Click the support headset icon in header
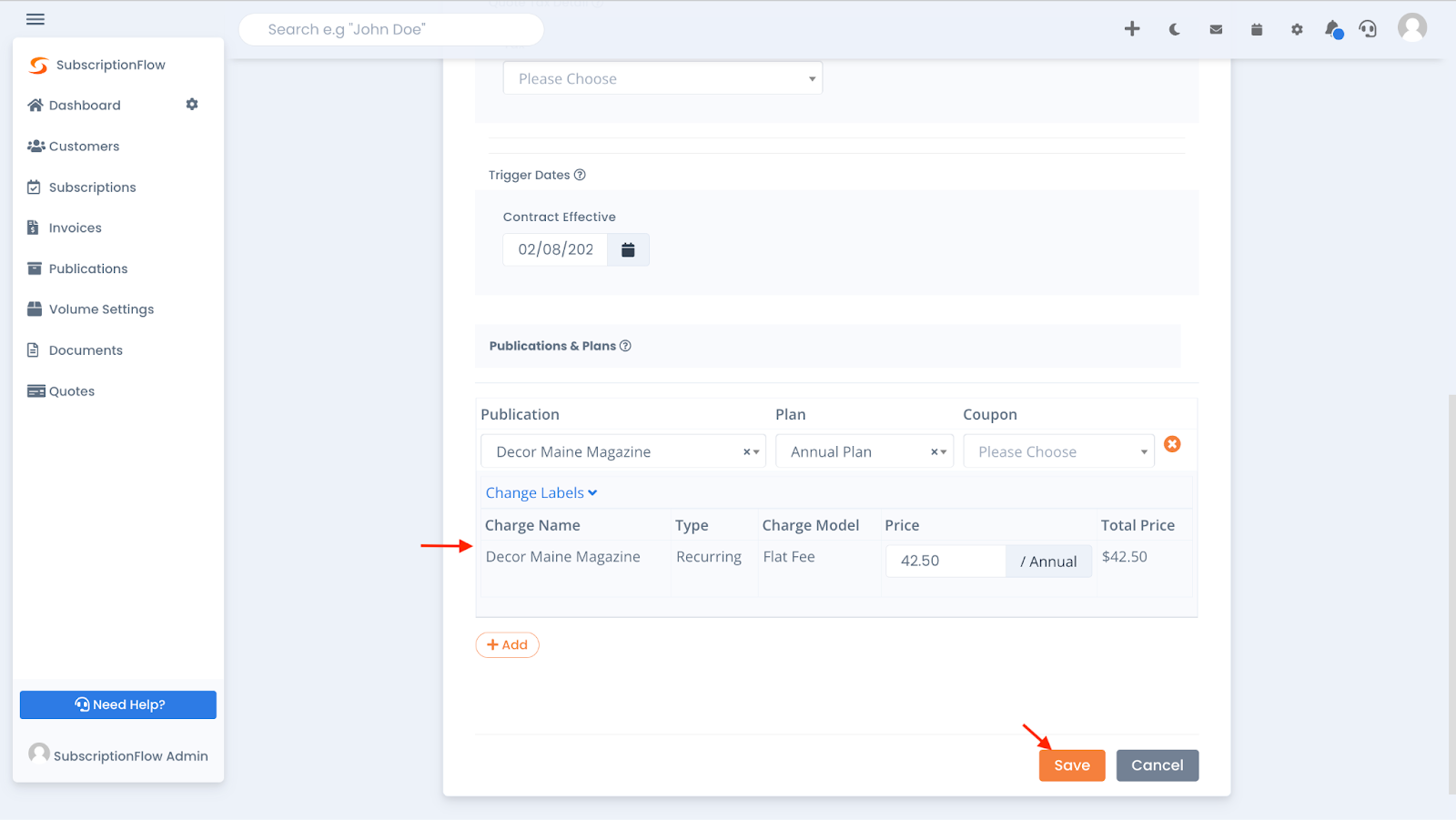Image resolution: width=1456 pixels, height=820 pixels. (x=1368, y=29)
